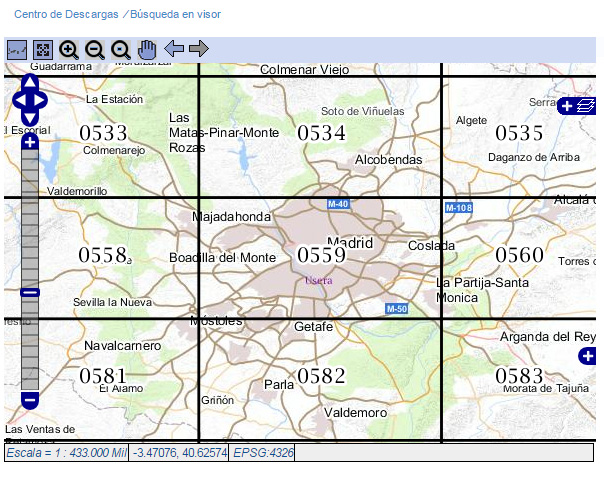This screenshot has height=481, width=604.
Task: Select the third magnifier zoom tool
Action: 121,50
